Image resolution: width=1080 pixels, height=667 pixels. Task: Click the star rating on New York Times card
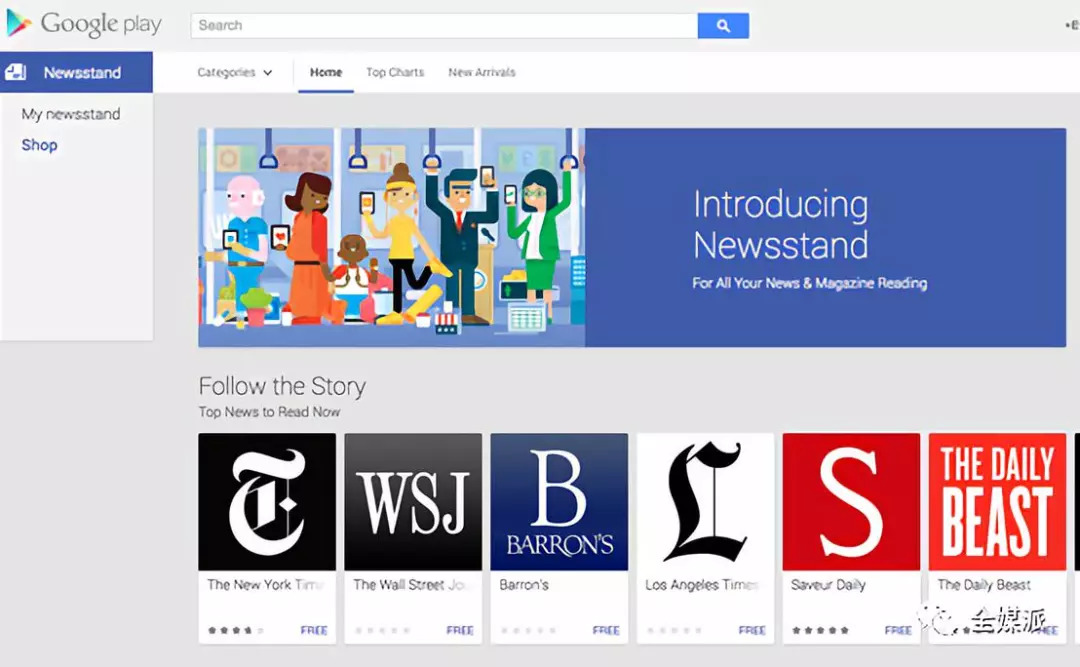tap(236, 630)
